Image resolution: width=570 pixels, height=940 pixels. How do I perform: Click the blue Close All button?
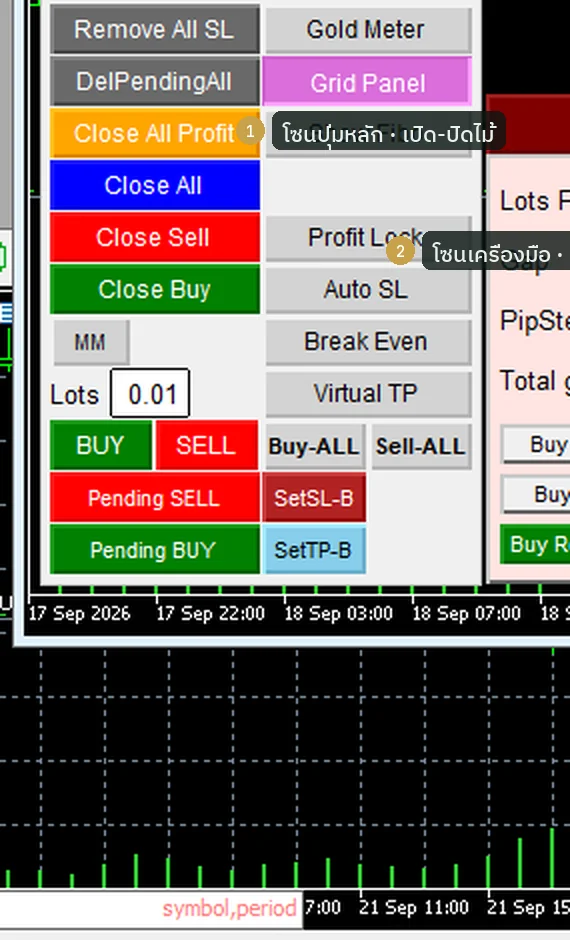(155, 185)
